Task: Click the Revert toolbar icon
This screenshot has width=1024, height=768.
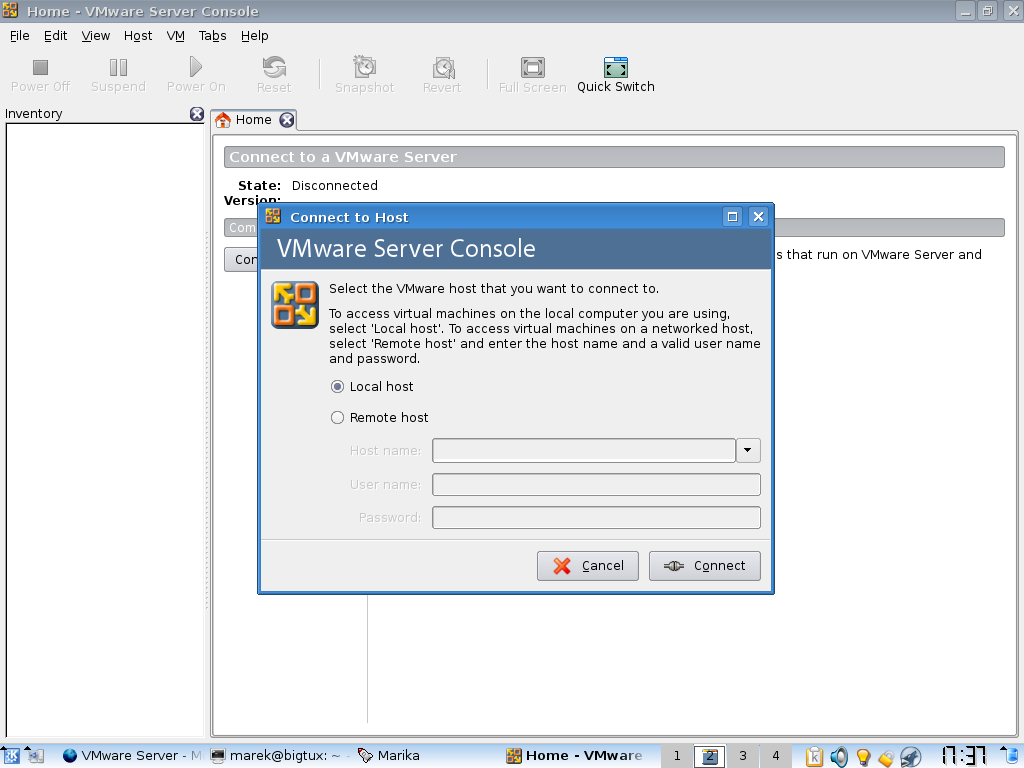Action: click(x=442, y=68)
